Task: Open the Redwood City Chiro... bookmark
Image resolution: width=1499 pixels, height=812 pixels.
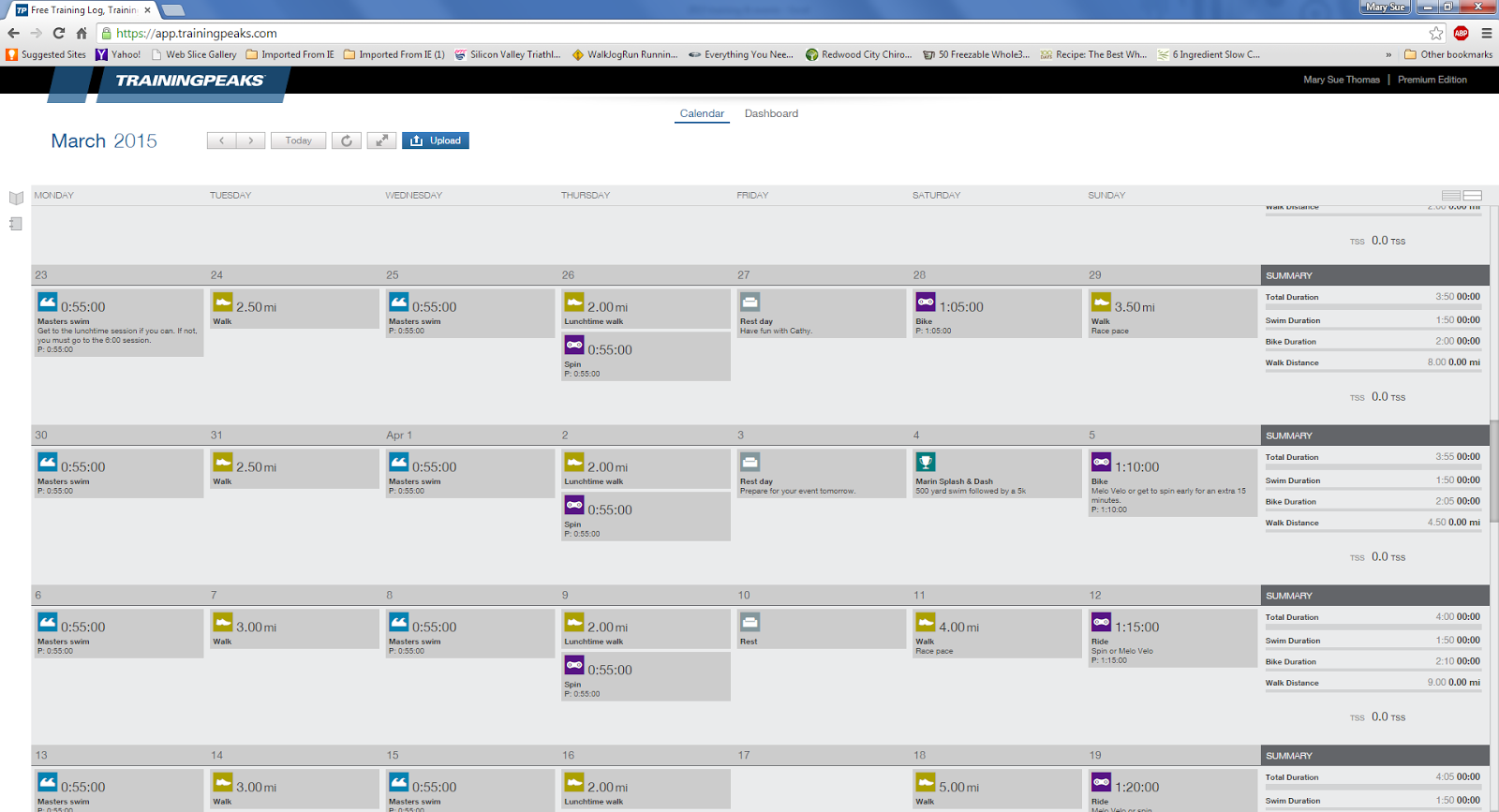Action: [859, 55]
